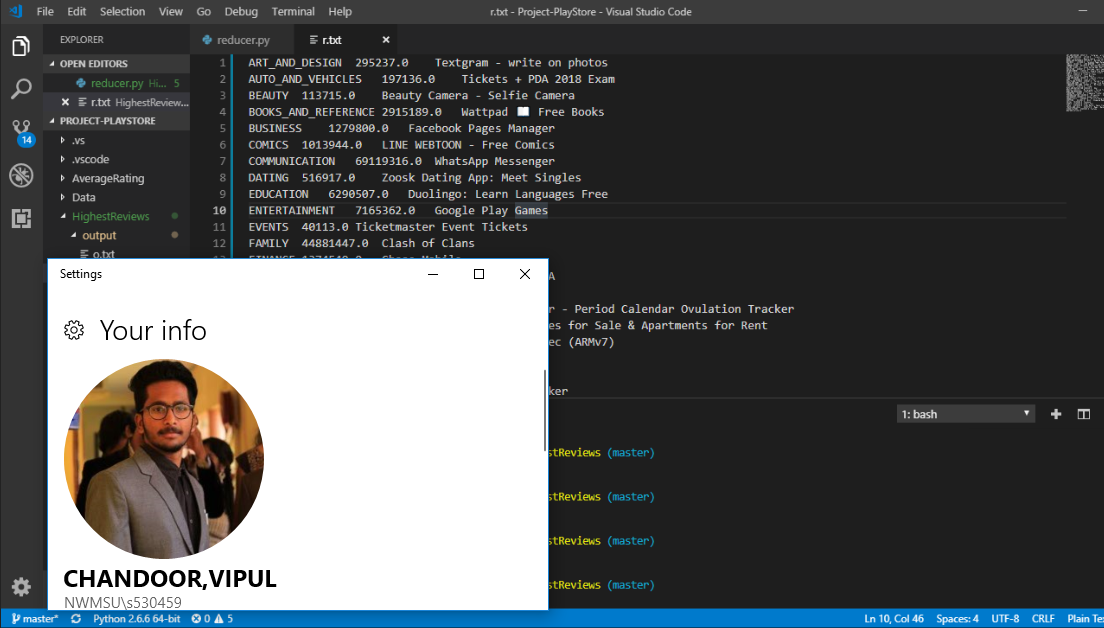Open the Edit menu

[x=77, y=12]
